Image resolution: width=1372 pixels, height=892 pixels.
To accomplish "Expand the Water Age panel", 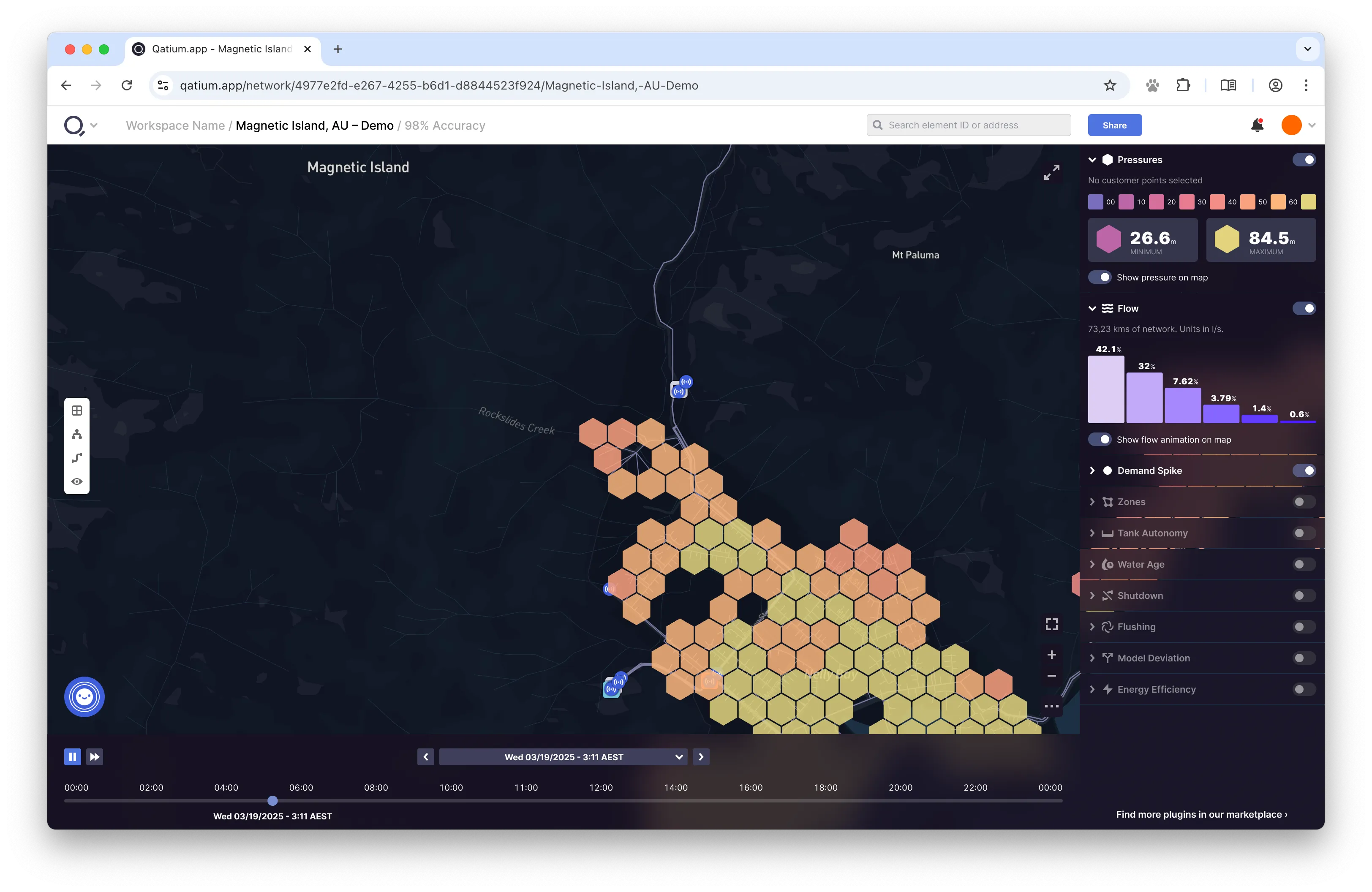I will (1092, 564).
